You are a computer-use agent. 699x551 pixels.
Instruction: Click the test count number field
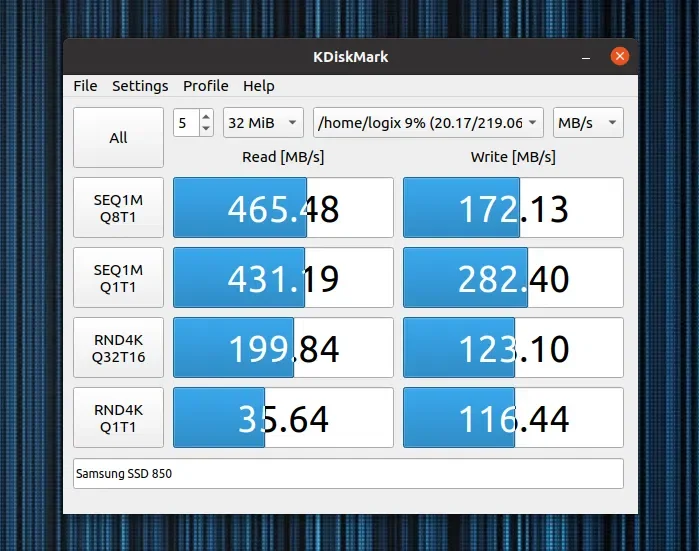click(186, 123)
